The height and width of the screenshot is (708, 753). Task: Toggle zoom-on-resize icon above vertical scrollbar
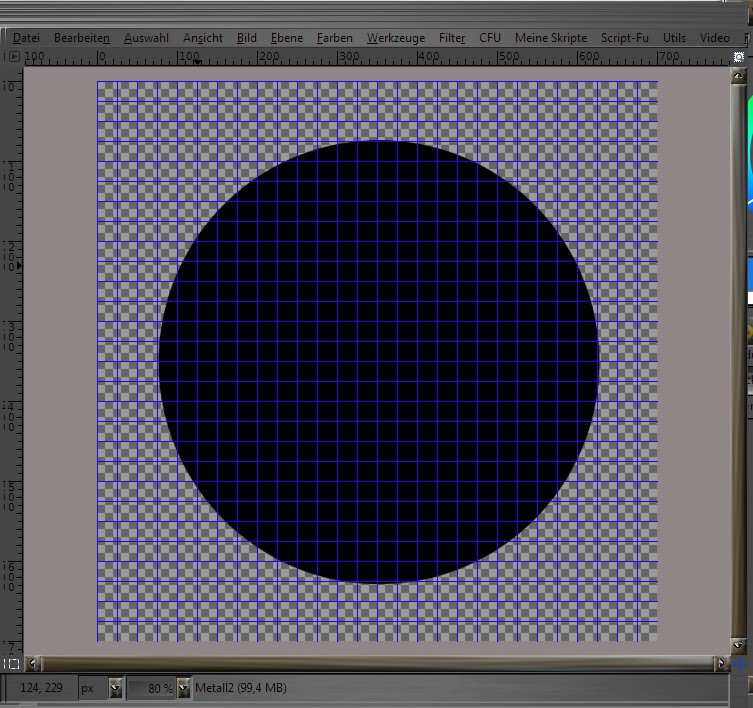click(739, 59)
